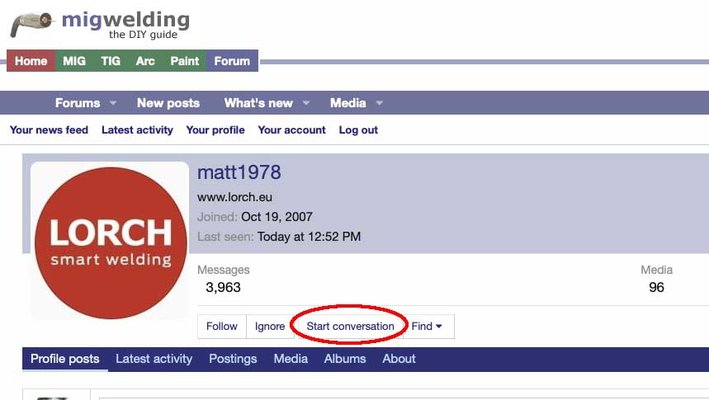Open Media in the purple navbar
This screenshot has height=400, width=709.
(348, 103)
